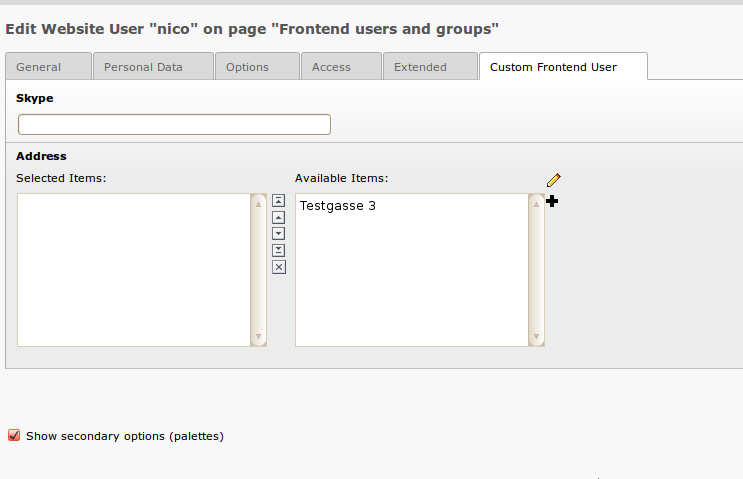This screenshot has height=479, width=743.
Task: Select Testgasse 3 in Available Items
Action: click(338, 206)
